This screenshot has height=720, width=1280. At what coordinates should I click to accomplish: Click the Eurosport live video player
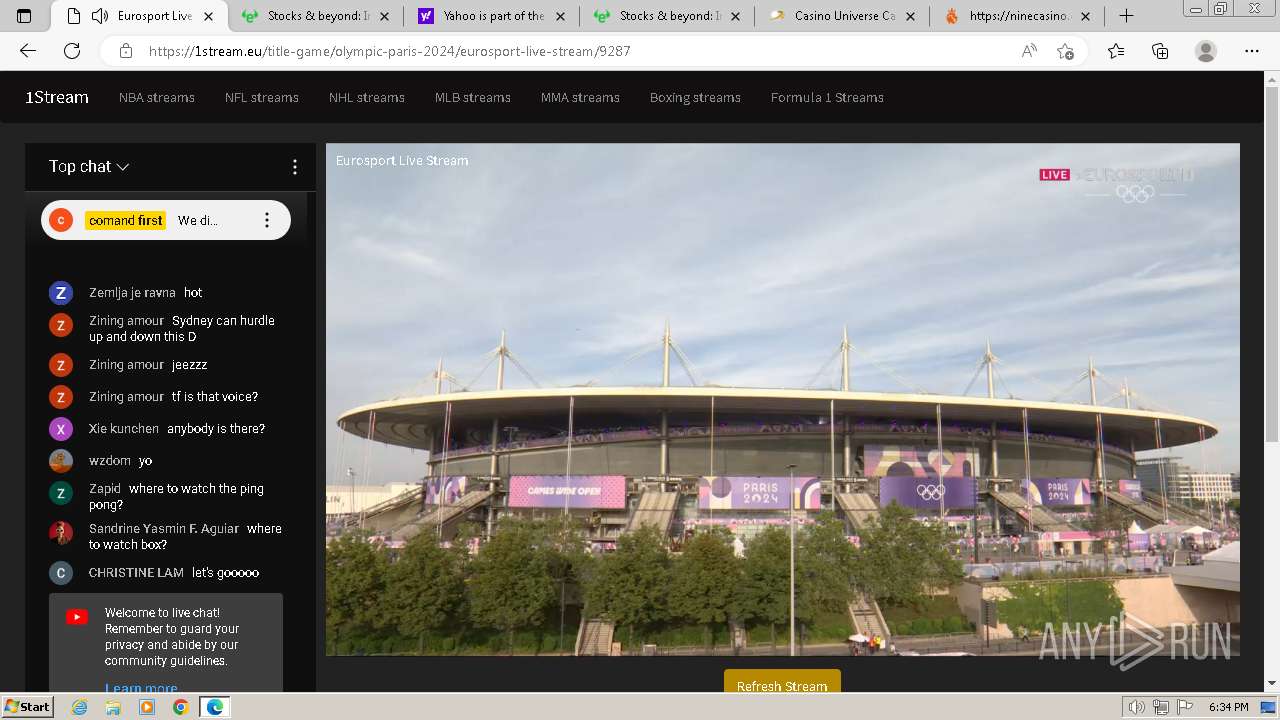(x=782, y=400)
